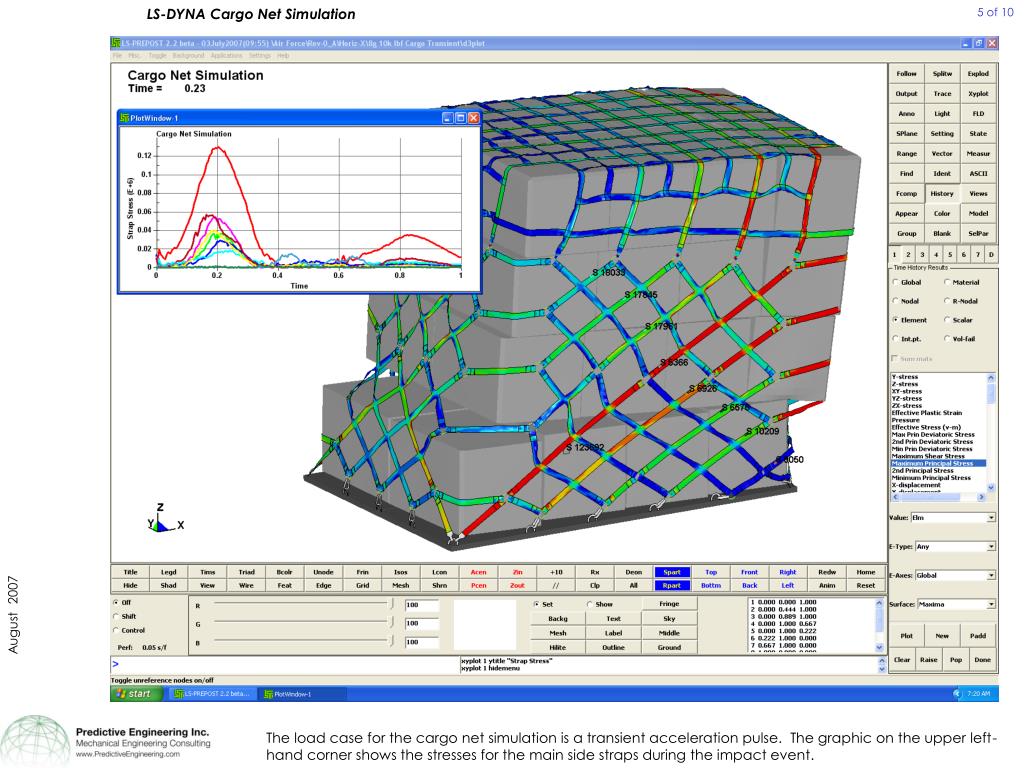Screen dimensions: 1024x768
Task: Click the Spart button
Action: point(672,572)
